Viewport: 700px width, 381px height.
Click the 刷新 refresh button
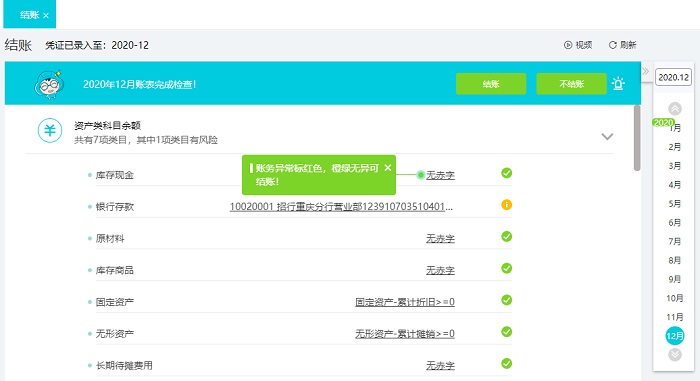[622, 45]
